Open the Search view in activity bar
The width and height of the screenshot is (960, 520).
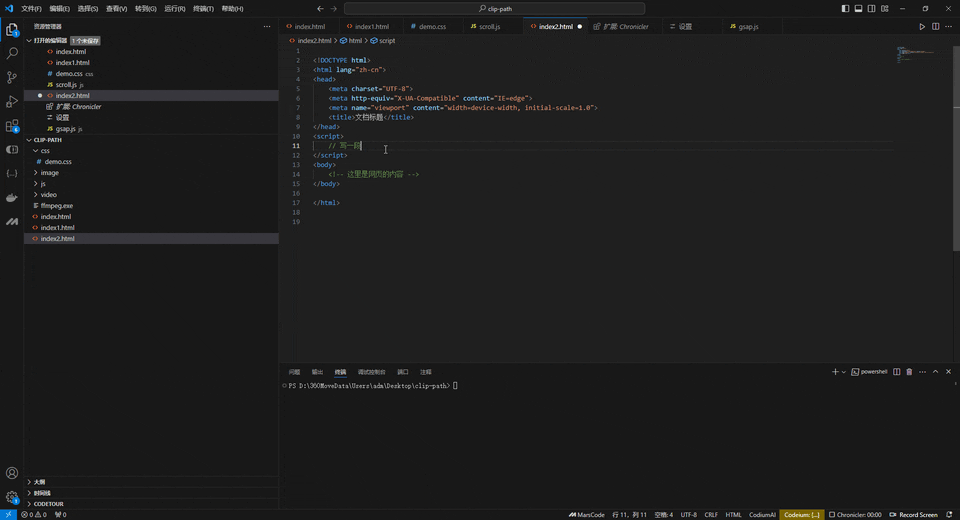12,53
